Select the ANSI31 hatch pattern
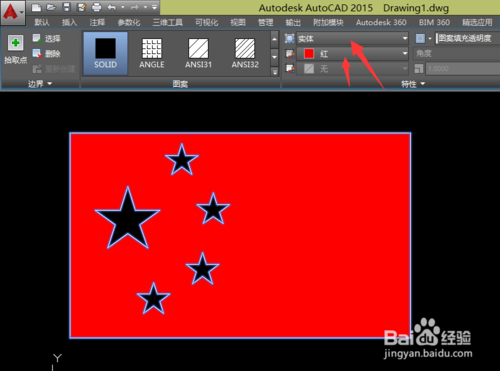500x371 pixels. tap(199, 53)
